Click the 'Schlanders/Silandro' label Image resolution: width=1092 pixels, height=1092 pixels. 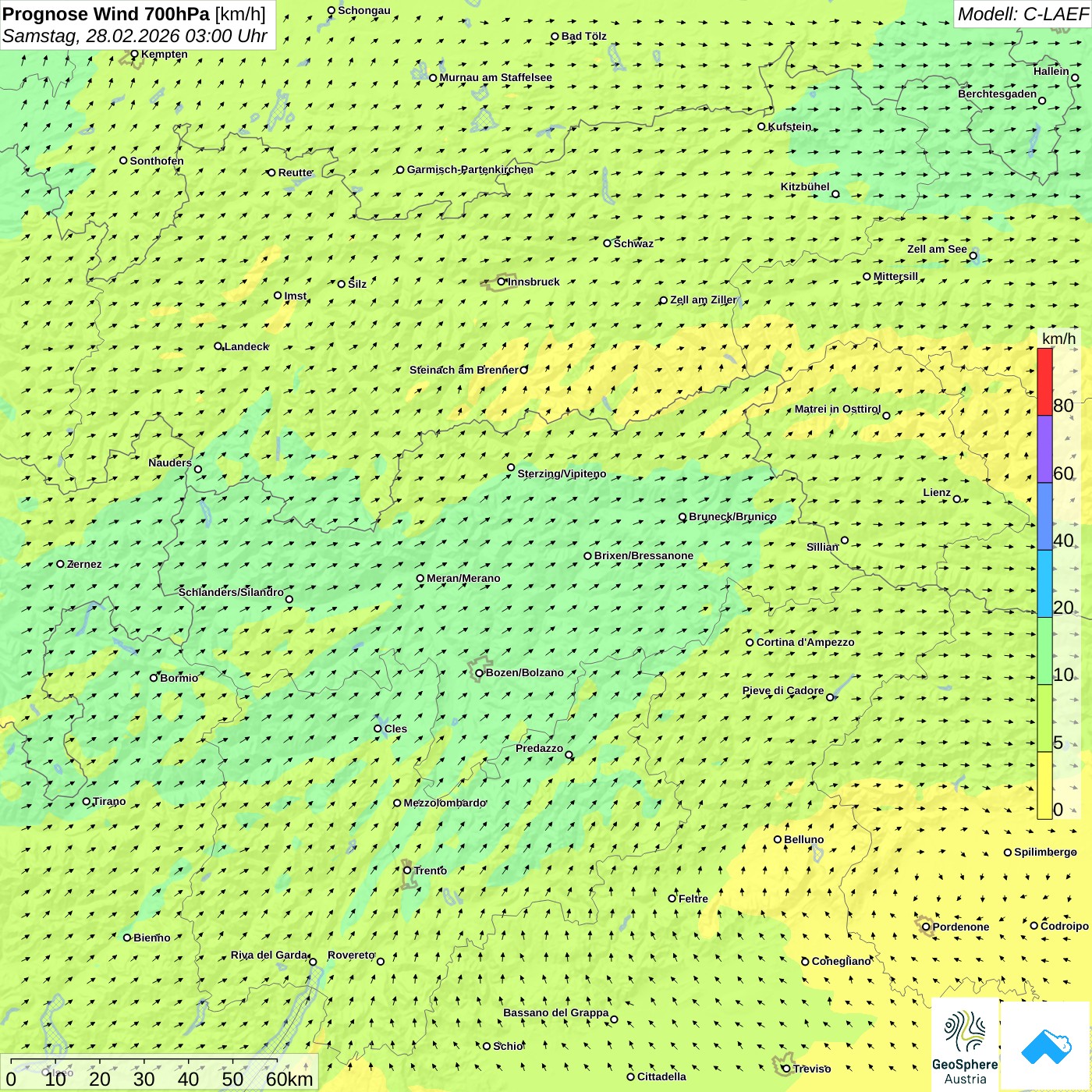coord(231,592)
